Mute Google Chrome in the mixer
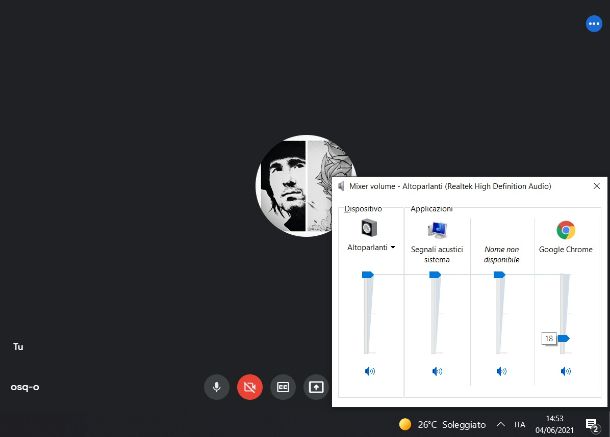 (566, 371)
